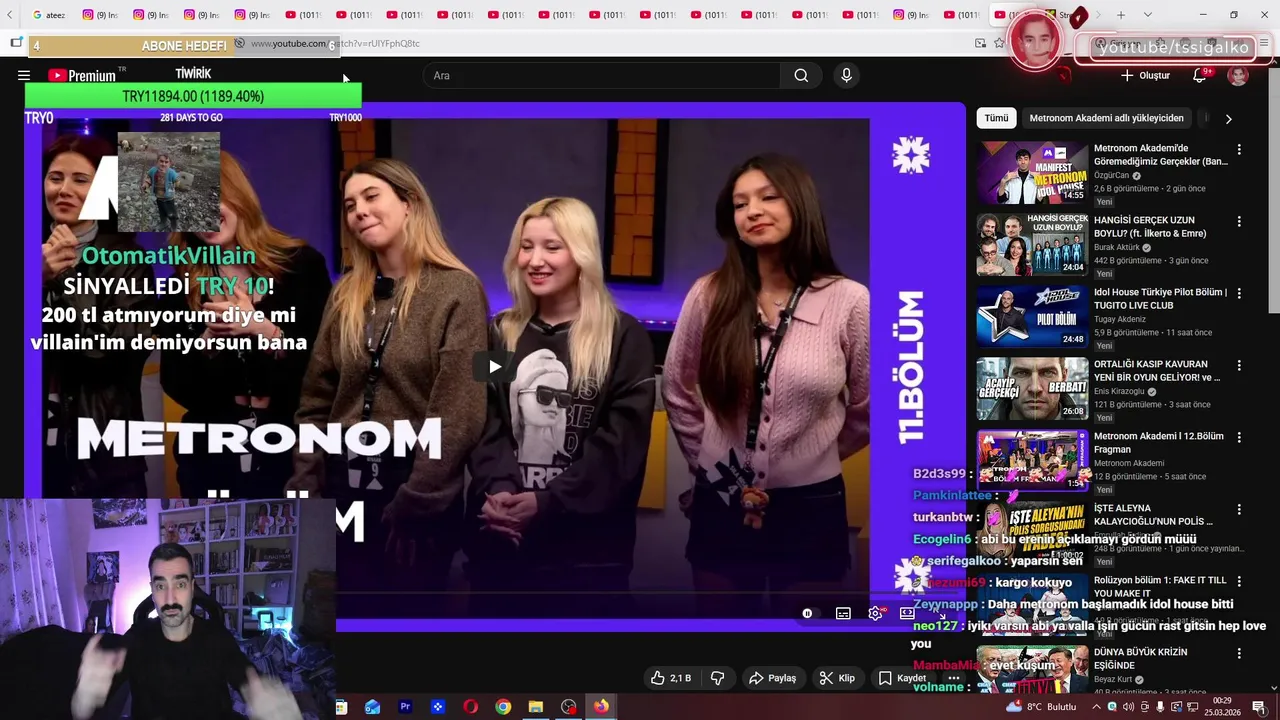
Task: Click the picture-in-picture icon in address bar
Action: click(981, 43)
